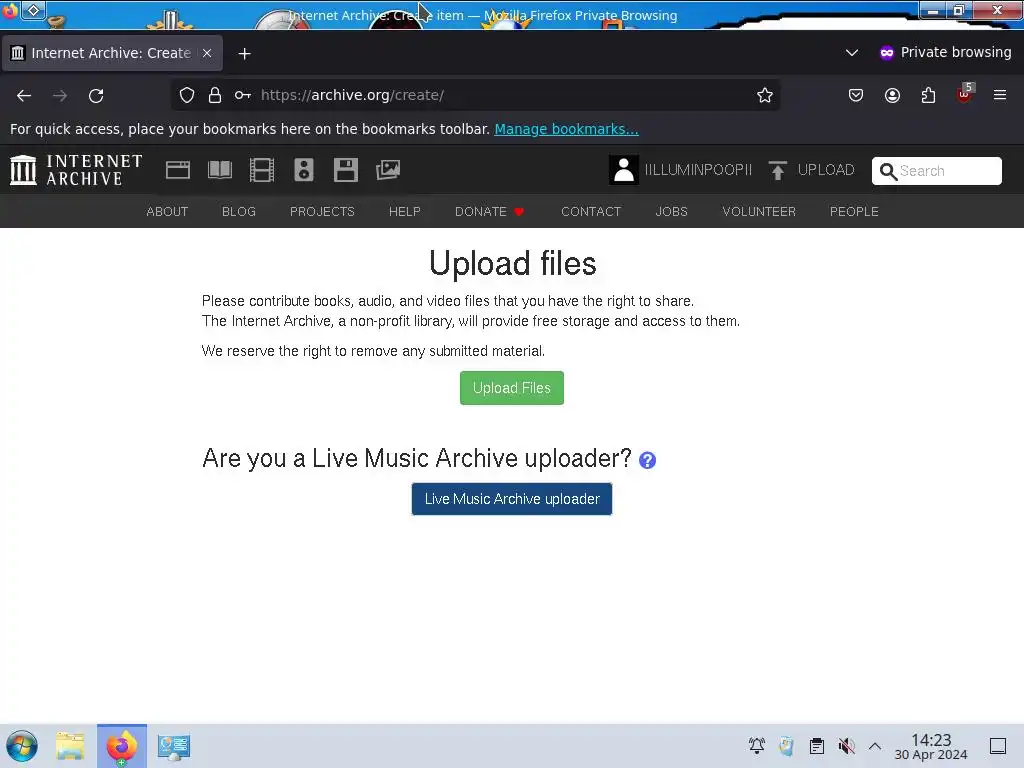Open the ABOUT menu item
Image resolution: width=1024 pixels, height=768 pixels.
167,212
